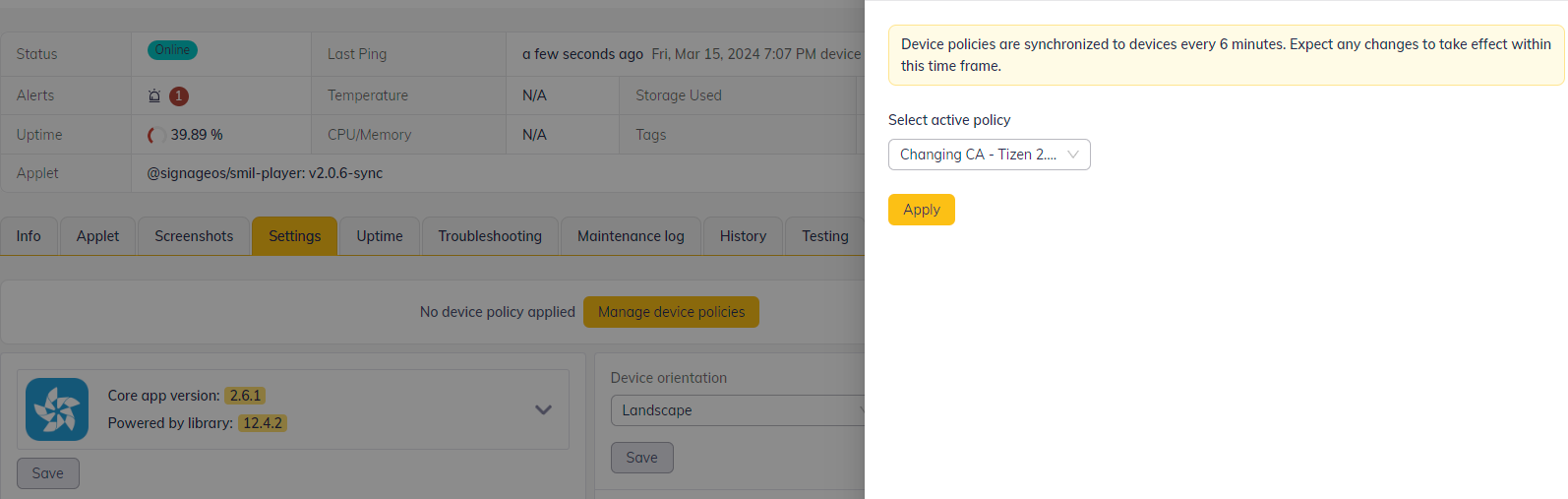Switch to the Info tab
The image size is (1568, 499).
pyautogui.click(x=29, y=236)
